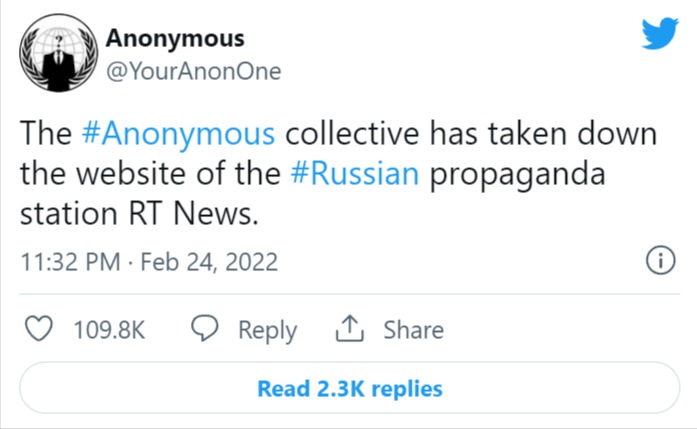
Task: Like the tweet with heart icon
Action: [38, 329]
